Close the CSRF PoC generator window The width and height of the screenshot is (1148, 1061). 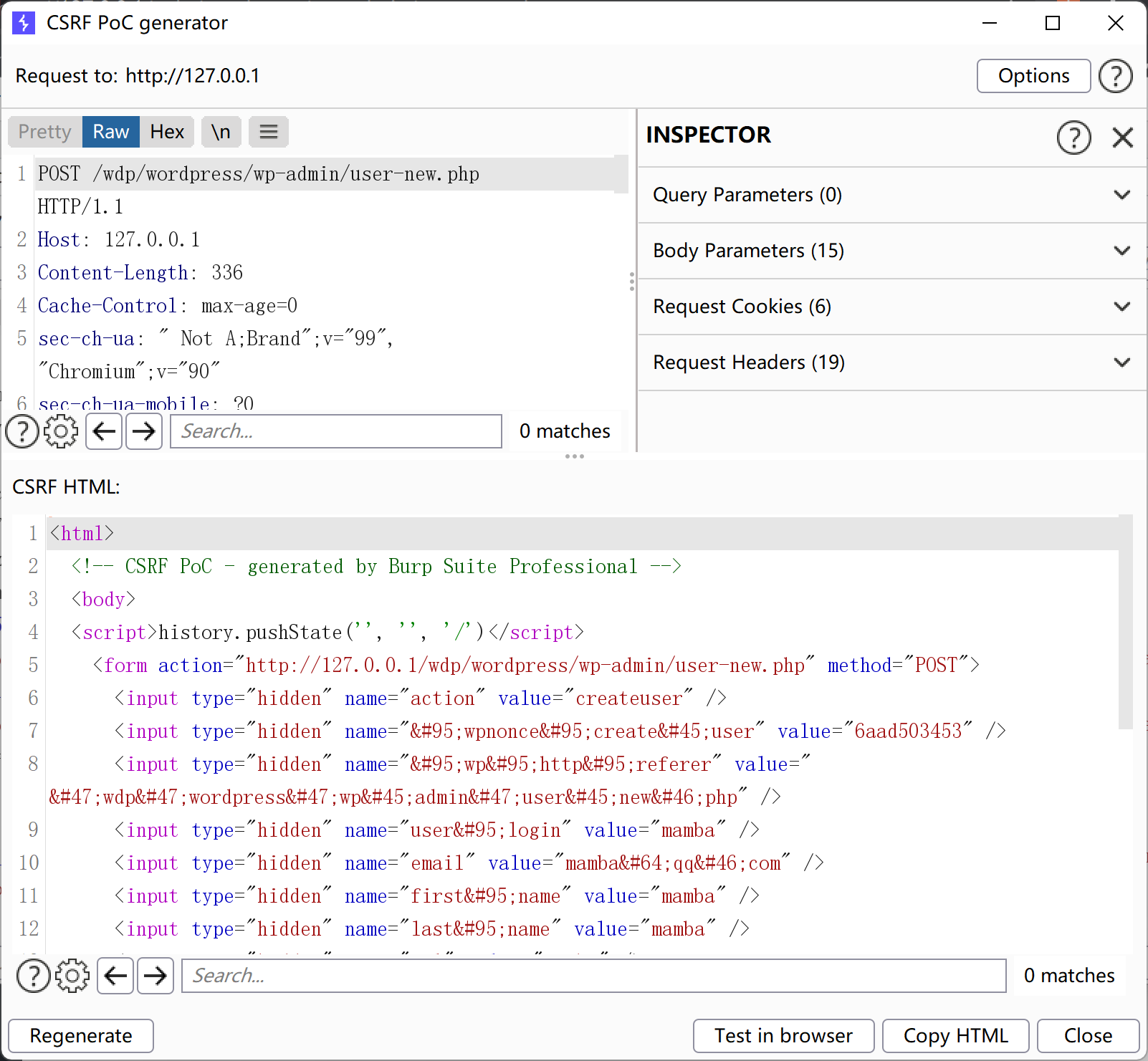(x=1116, y=23)
